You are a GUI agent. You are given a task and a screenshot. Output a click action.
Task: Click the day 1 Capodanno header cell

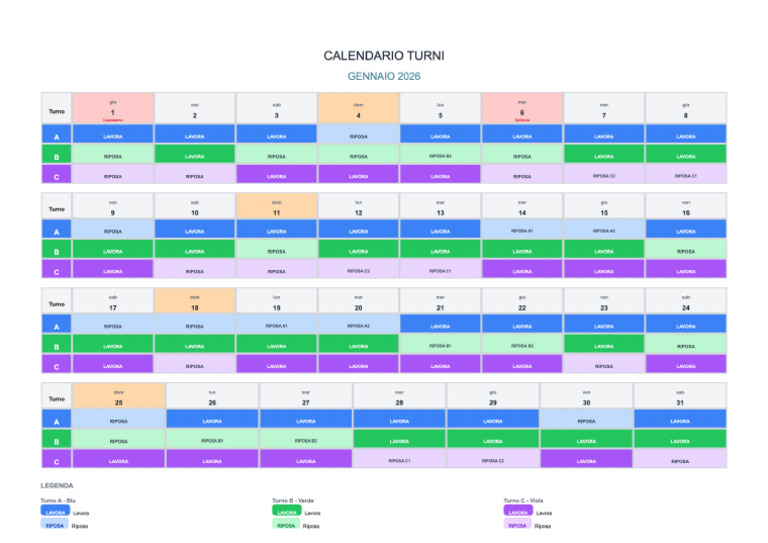pos(113,108)
